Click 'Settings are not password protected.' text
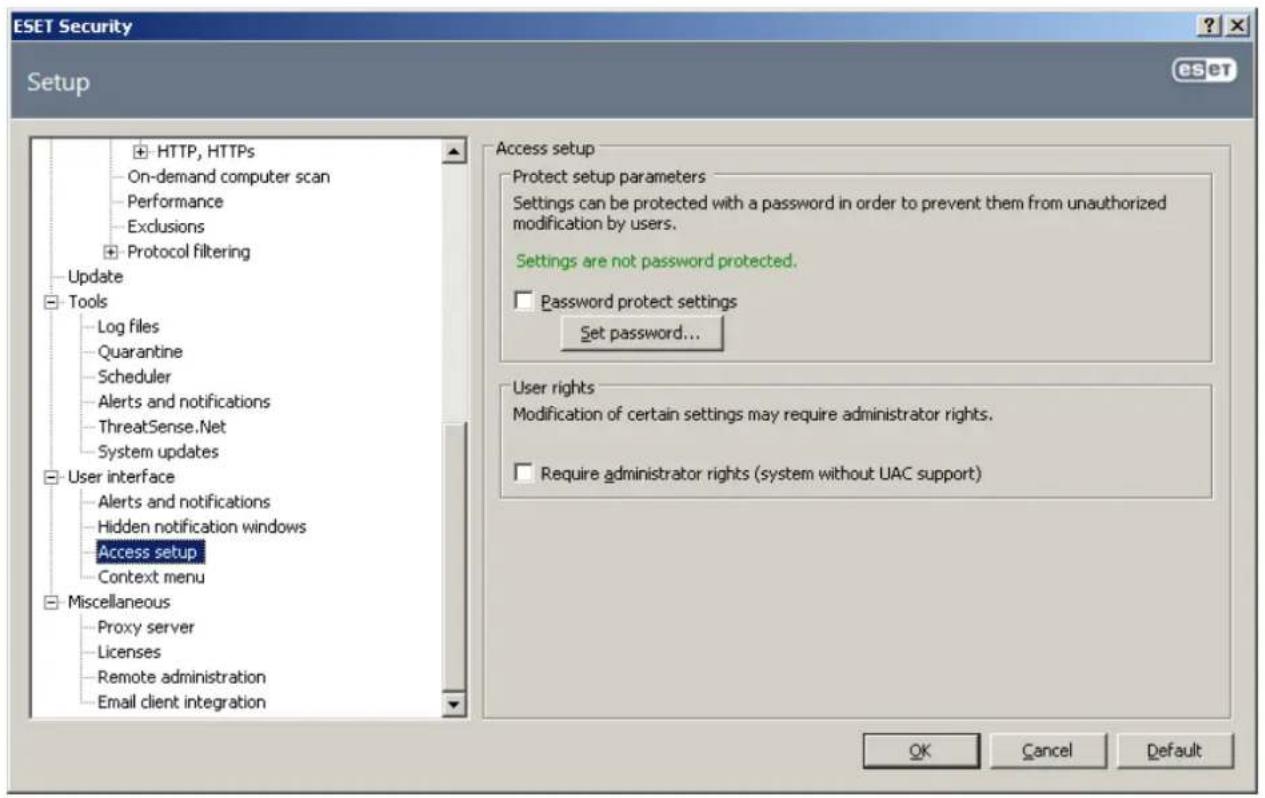The image size is (1265, 798). [656, 261]
